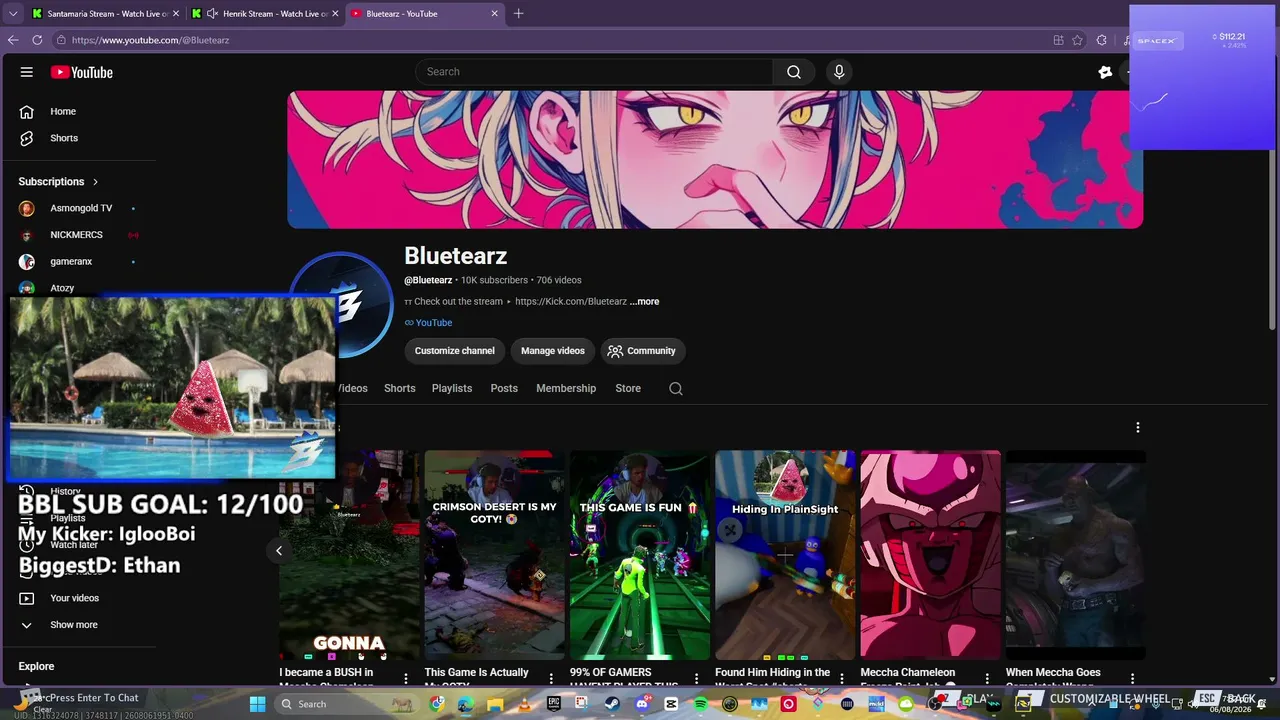Open the pink Frieza Meccha Chameleon thumbnail

coord(930,555)
